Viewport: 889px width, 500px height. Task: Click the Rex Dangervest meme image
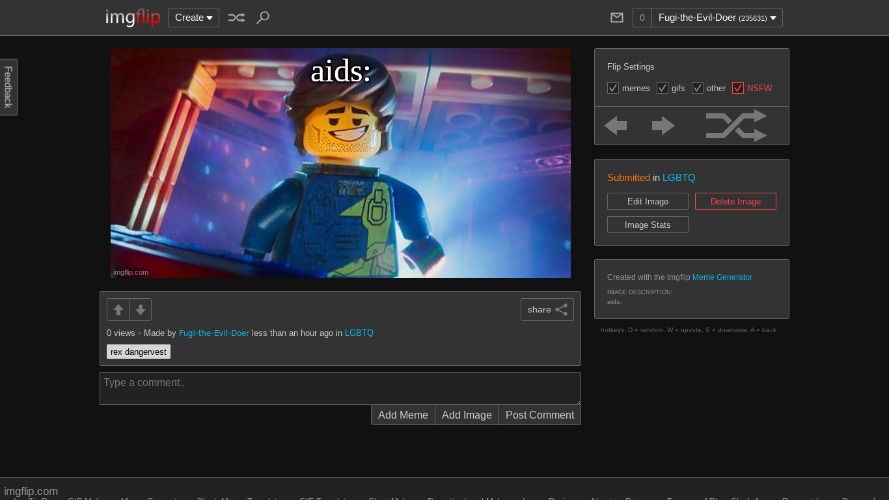point(341,163)
